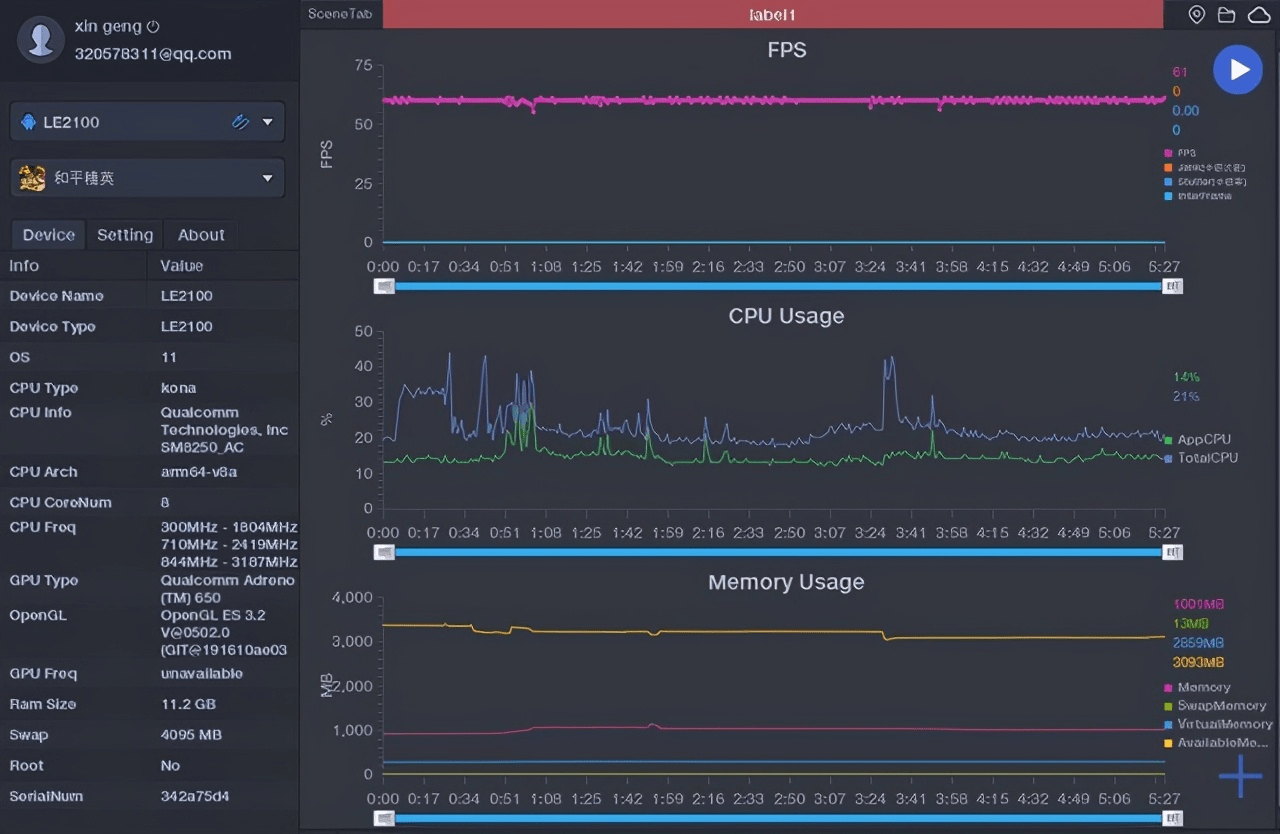
Task: Click the Qualcomm Technologies SM8250_AC value
Action: click(224, 430)
